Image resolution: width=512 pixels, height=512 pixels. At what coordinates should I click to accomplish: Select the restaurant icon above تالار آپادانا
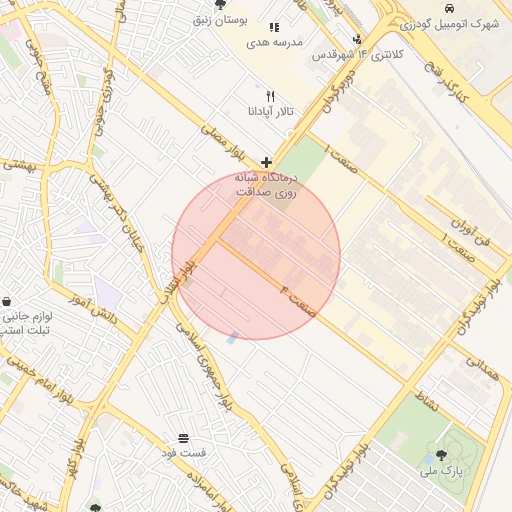[x=271, y=97]
